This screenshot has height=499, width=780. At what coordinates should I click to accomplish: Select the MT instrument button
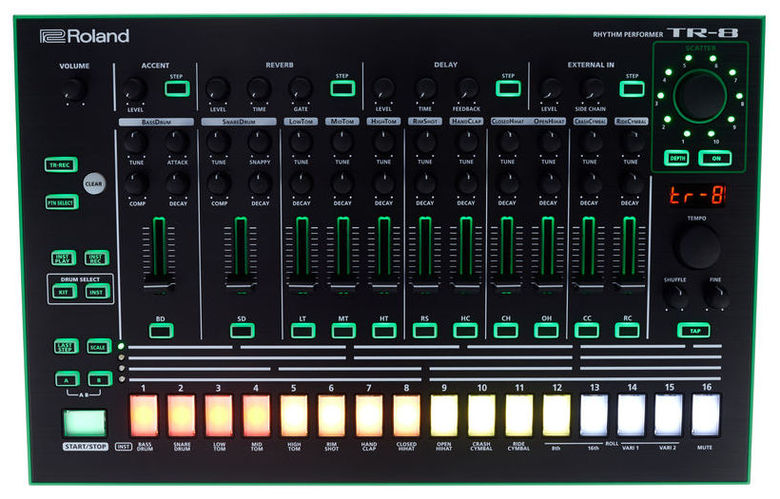point(343,331)
